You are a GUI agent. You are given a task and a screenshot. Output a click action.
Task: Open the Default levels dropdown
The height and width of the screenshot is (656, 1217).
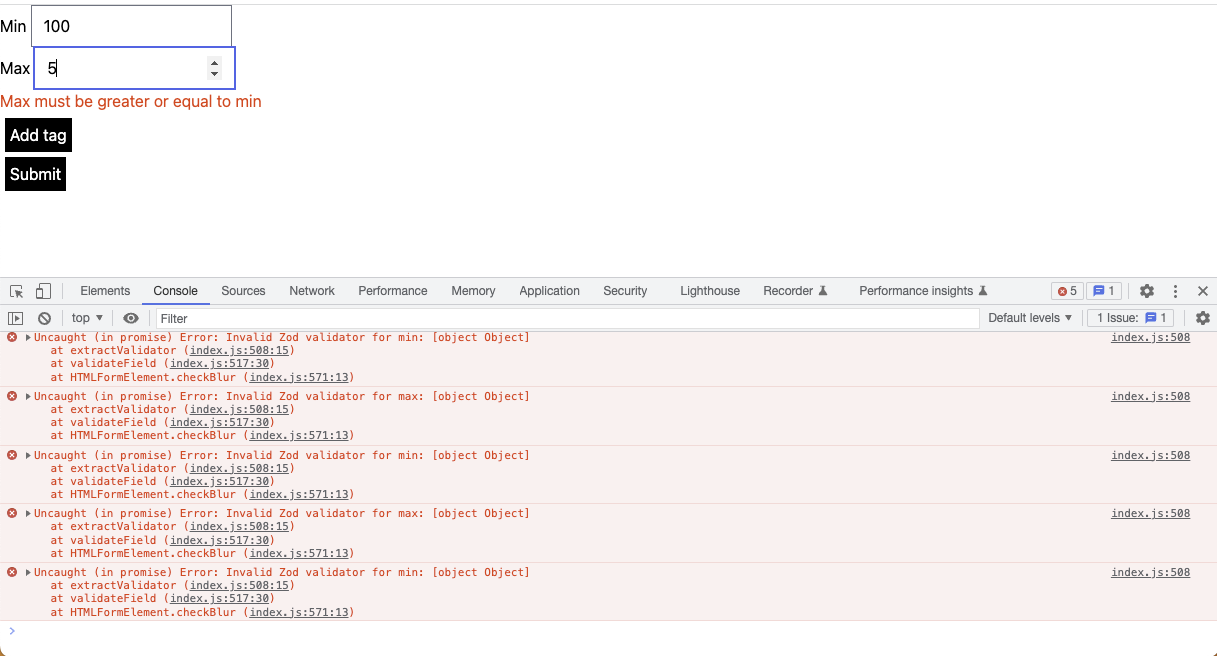[1029, 317]
